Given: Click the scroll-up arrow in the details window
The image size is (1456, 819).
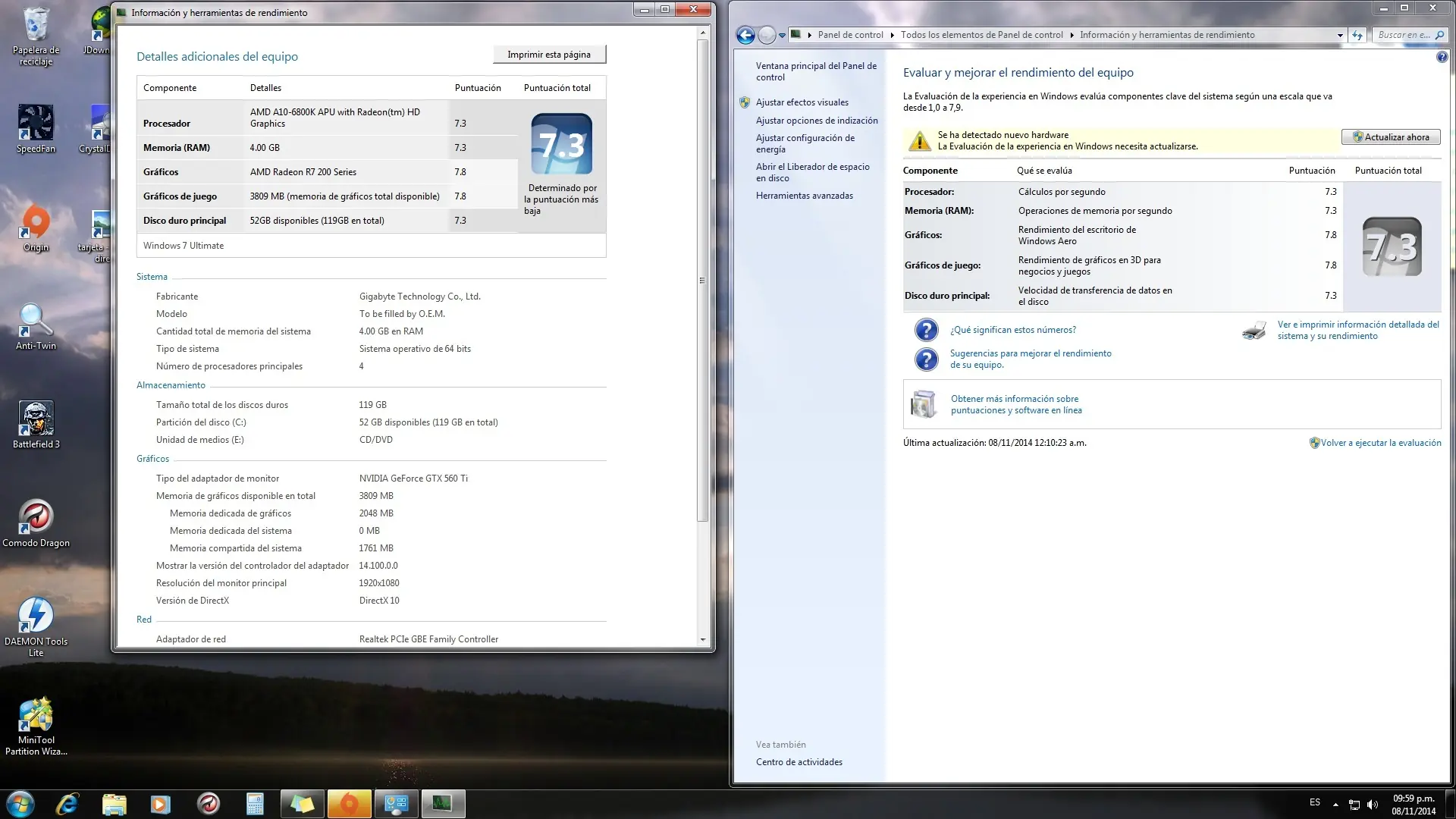Looking at the screenshot, I should click(x=703, y=33).
